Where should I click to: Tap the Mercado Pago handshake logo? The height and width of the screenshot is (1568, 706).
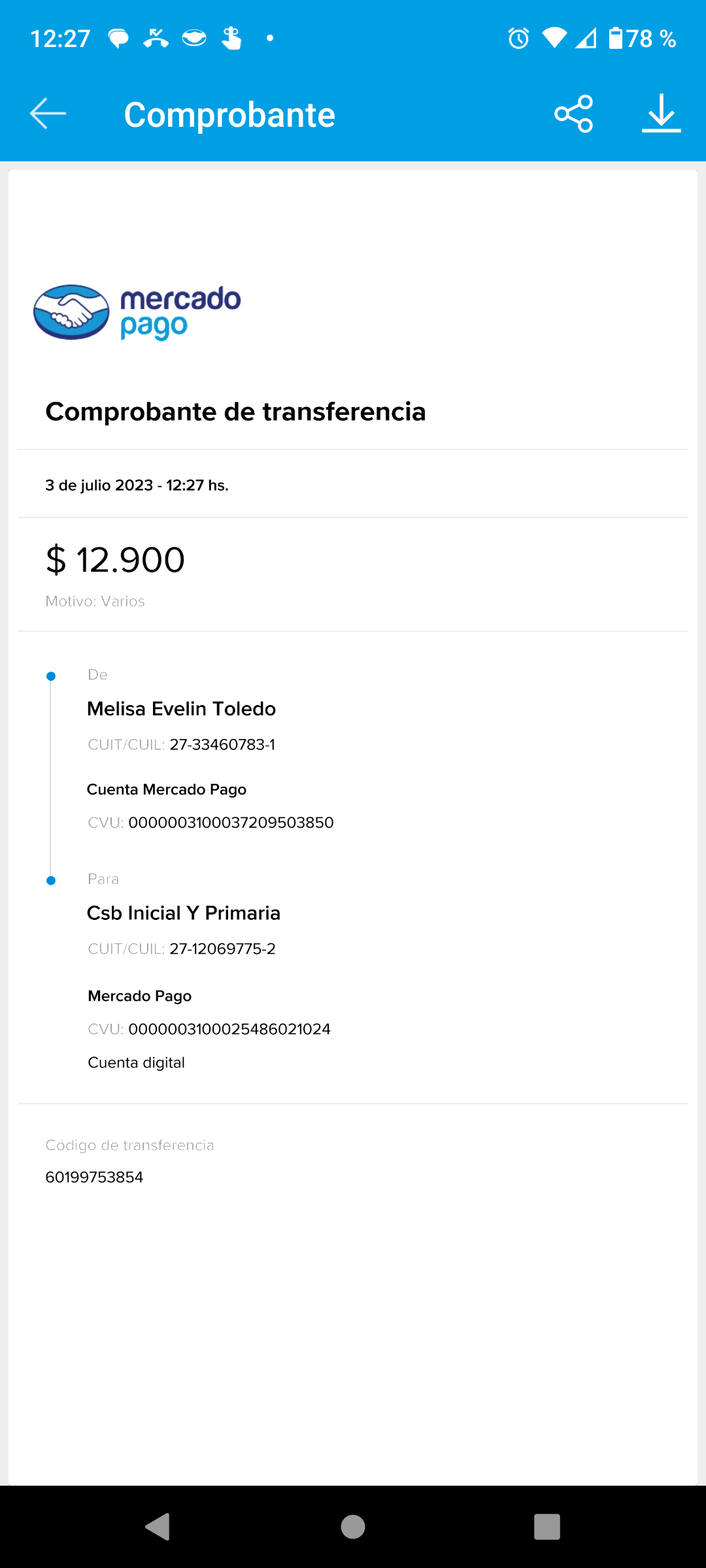tap(71, 312)
